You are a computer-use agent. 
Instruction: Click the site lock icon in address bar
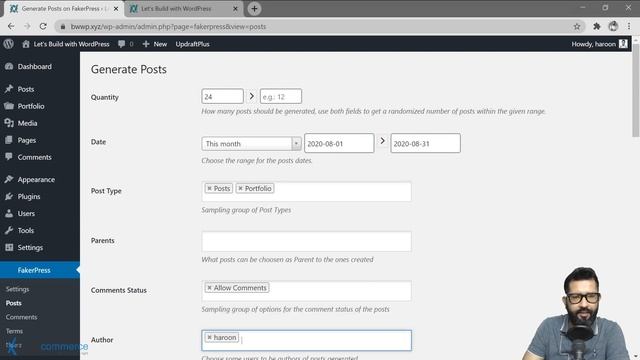(x=62, y=27)
